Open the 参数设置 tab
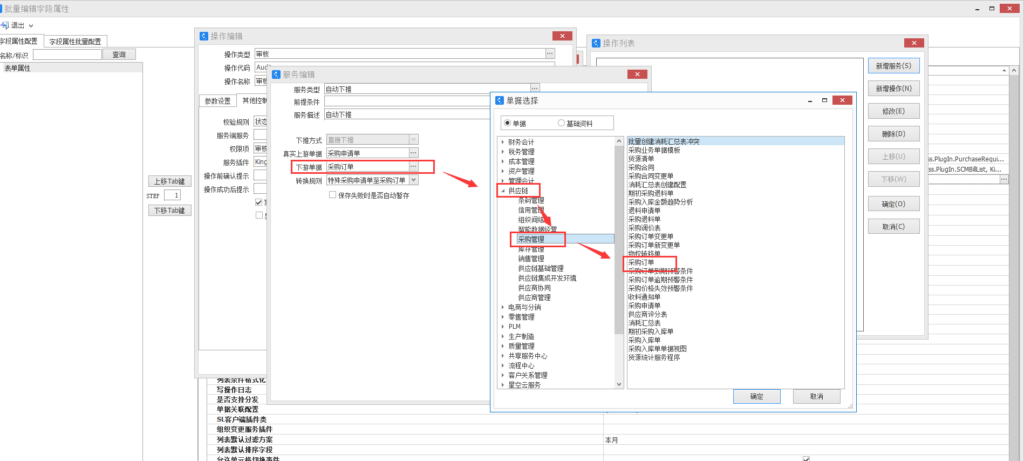Viewport: 1024px width, 461px height. click(x=217, y=100)
